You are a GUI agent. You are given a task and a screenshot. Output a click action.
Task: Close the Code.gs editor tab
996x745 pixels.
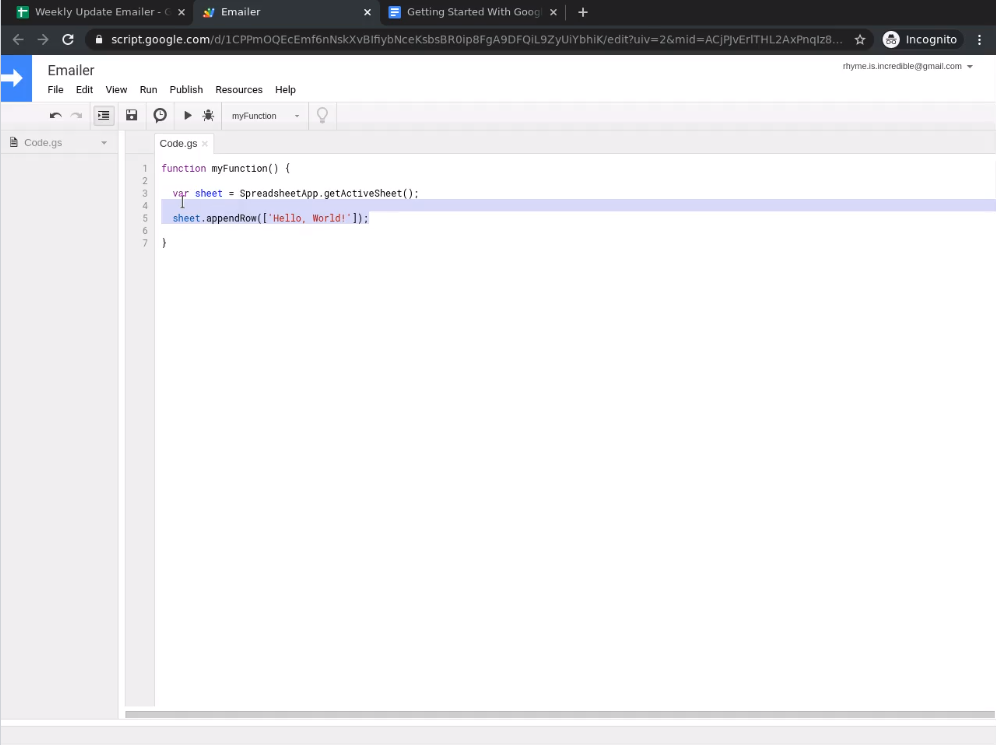point(205,144)
